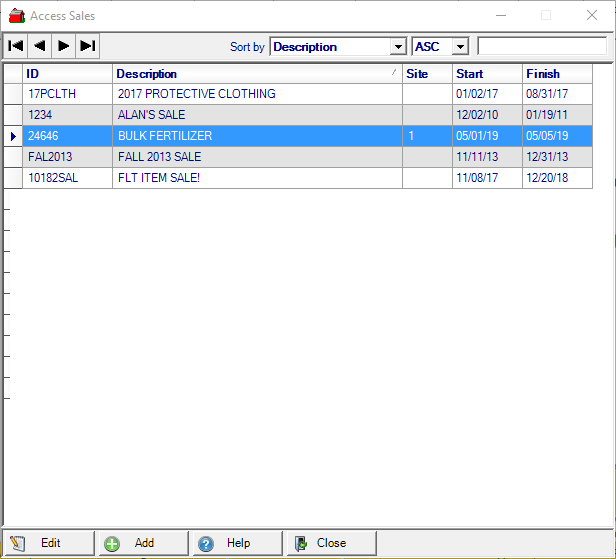Click the Finish column header
Screen dimensions: 616x559
(556, 74)
